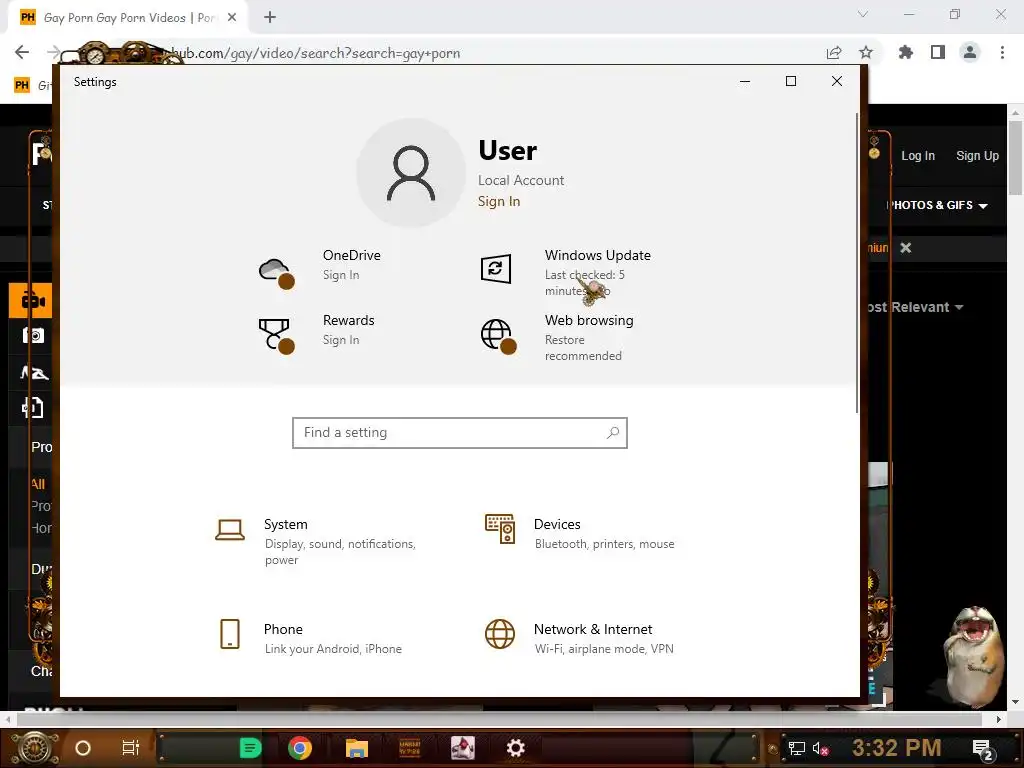Screen dimensions: 1024x768
Task: Click the Chrome page vertical scrollbar thumb
Action: tap(1015, 157)
